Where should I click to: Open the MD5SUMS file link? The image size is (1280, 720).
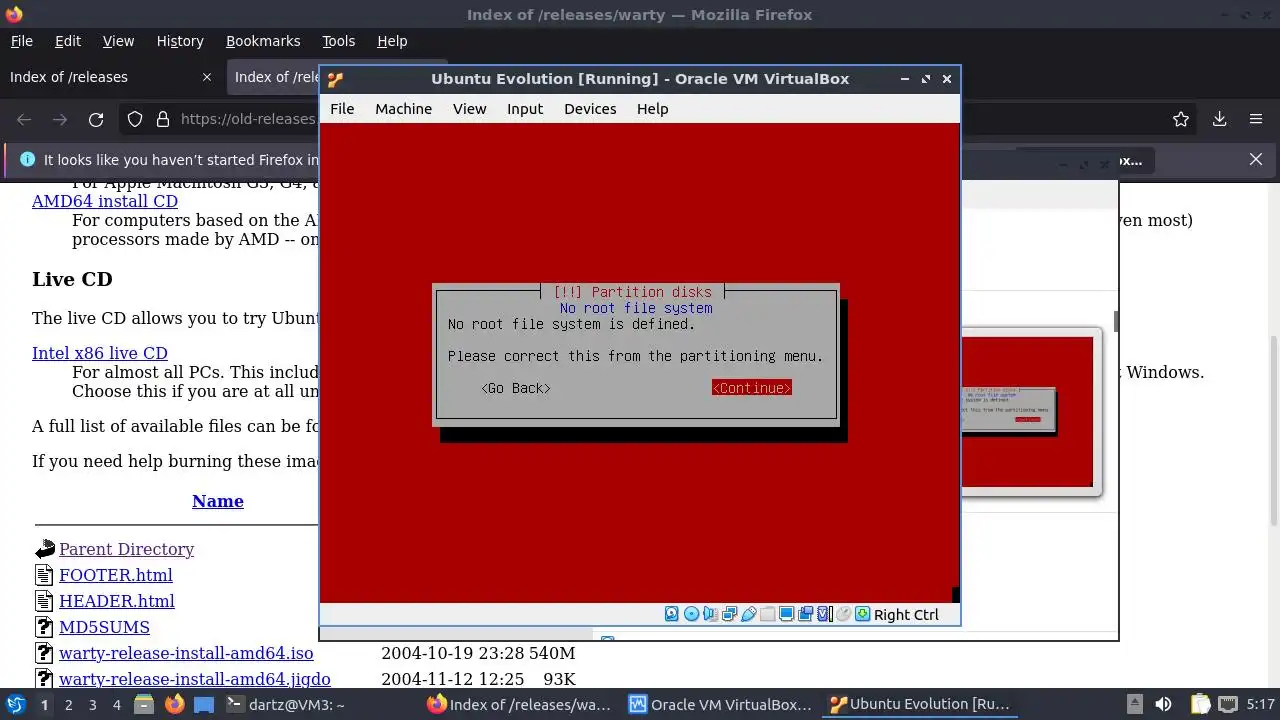(x=104, y=627)
